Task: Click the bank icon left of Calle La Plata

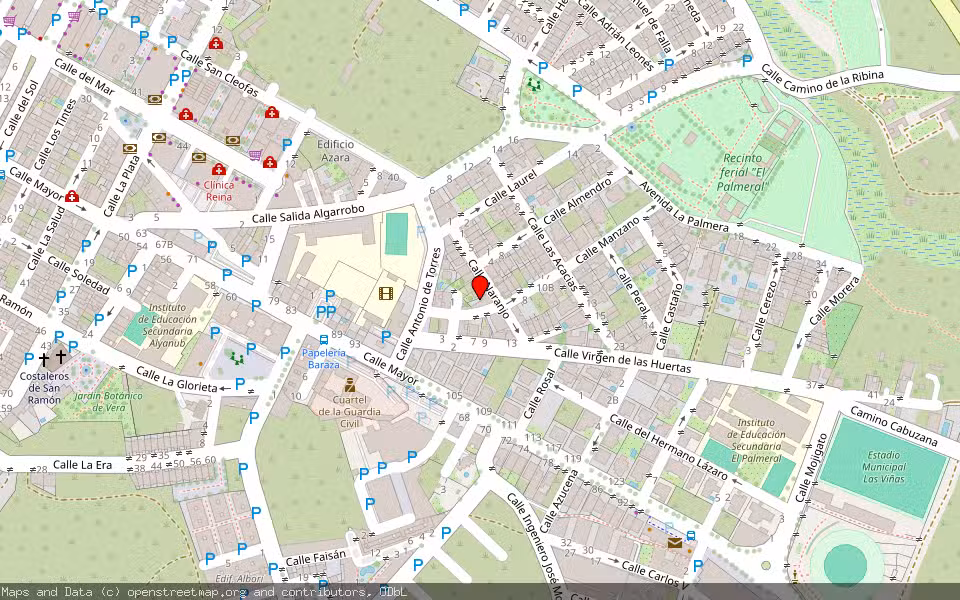Action: coord(129,148)
